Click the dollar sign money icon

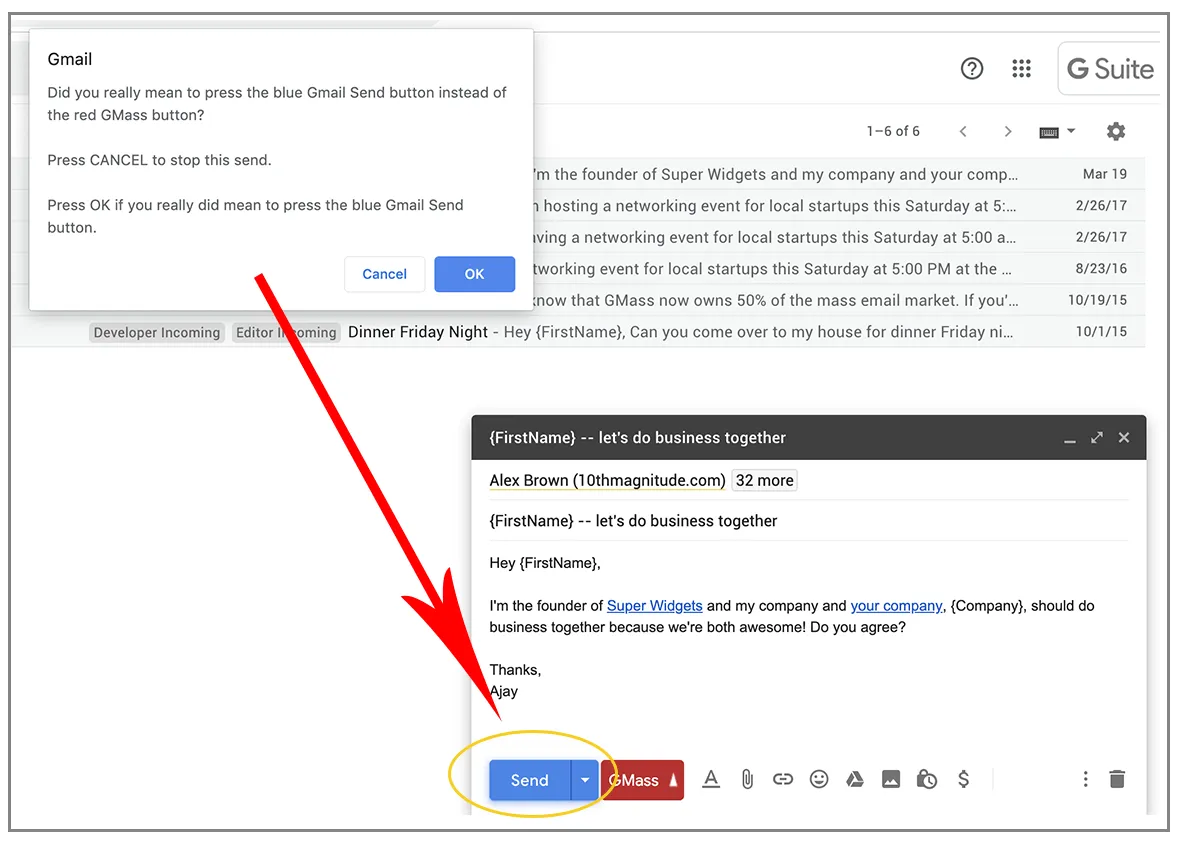(x=963, y=780)
